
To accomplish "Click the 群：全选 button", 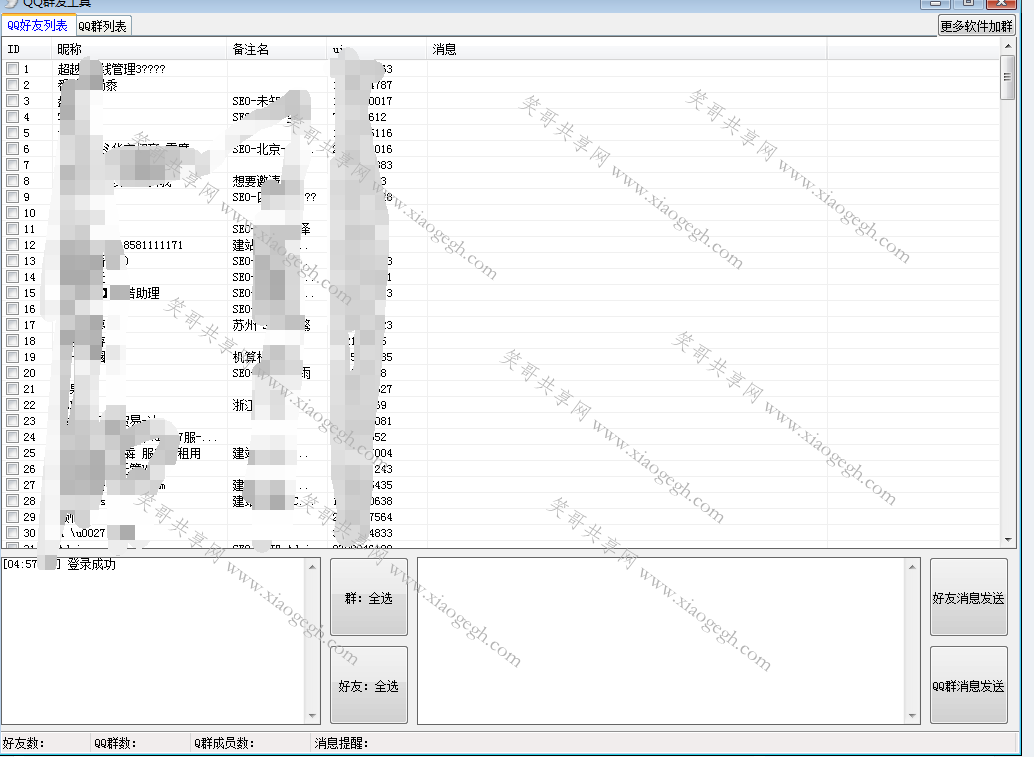I will [369, 597].
